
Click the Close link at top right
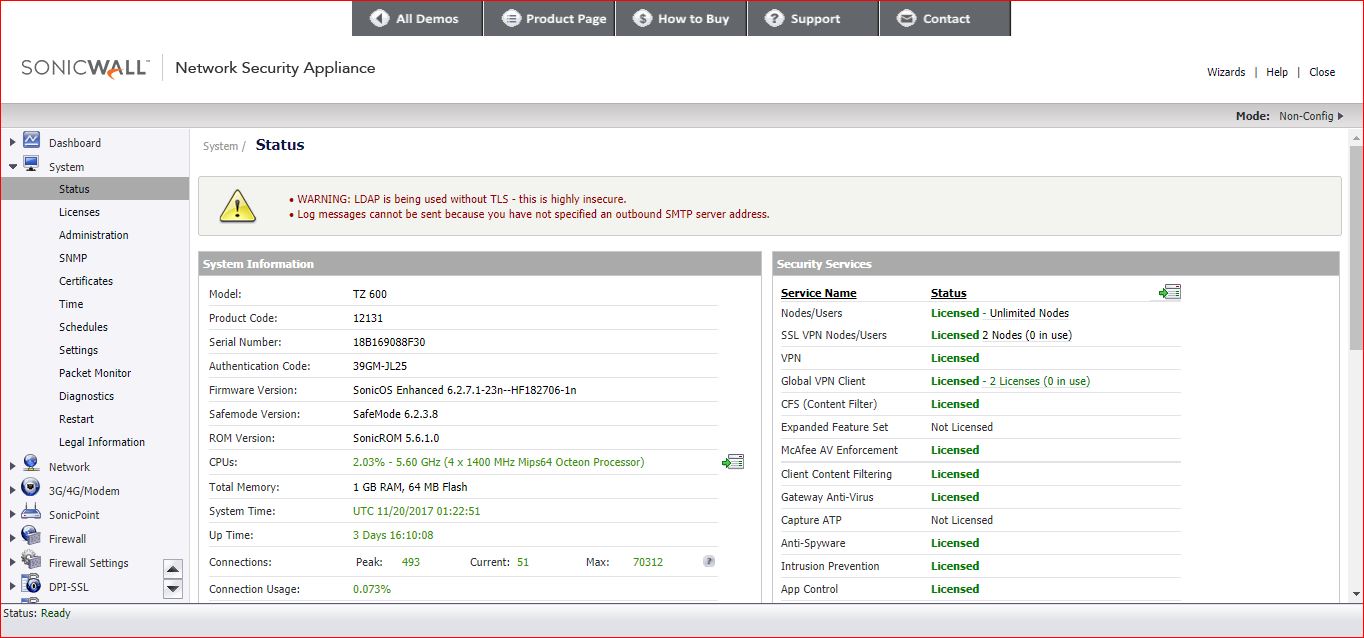[1322, 72]
